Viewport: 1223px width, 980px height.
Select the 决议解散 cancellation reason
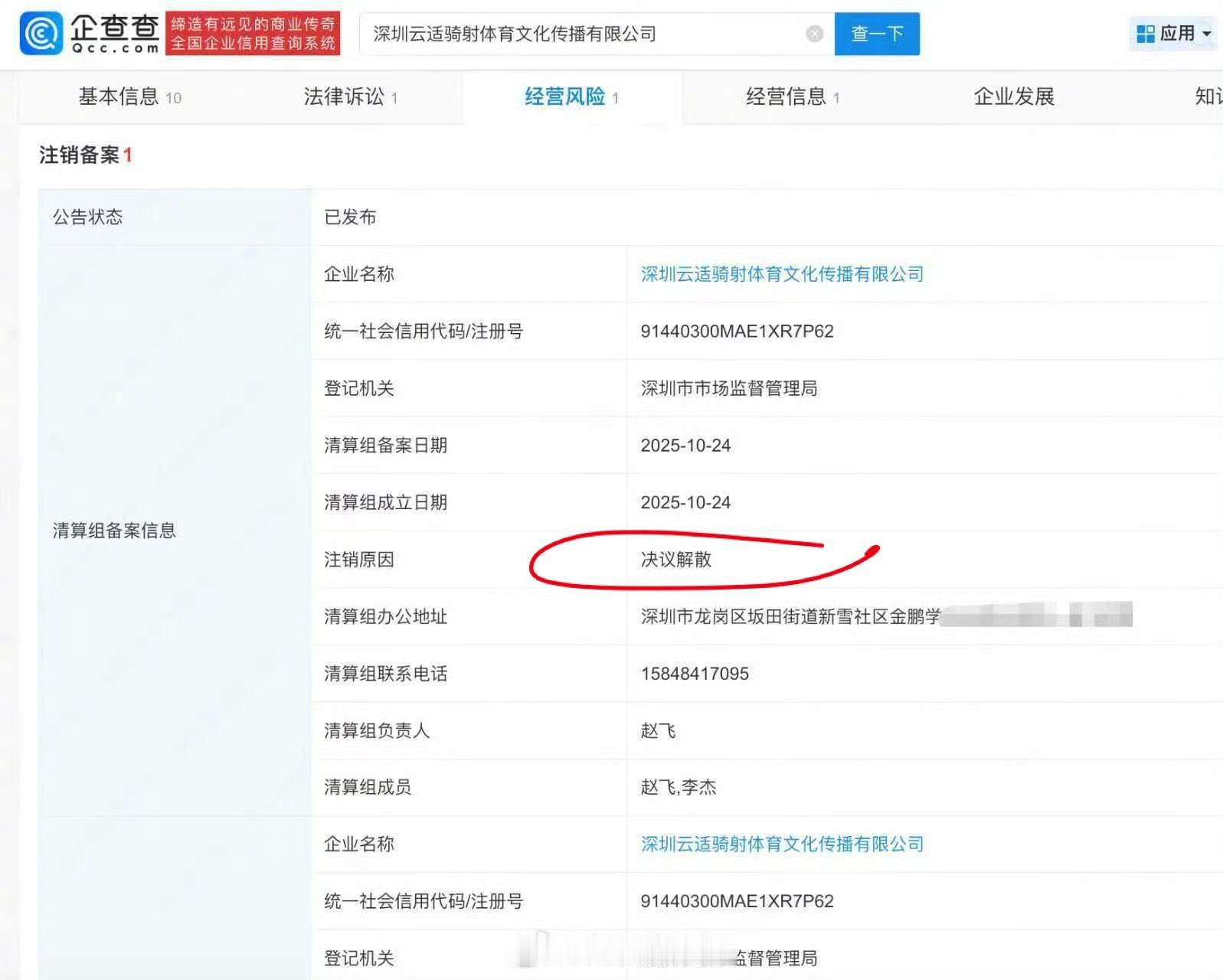coord(676,559)
